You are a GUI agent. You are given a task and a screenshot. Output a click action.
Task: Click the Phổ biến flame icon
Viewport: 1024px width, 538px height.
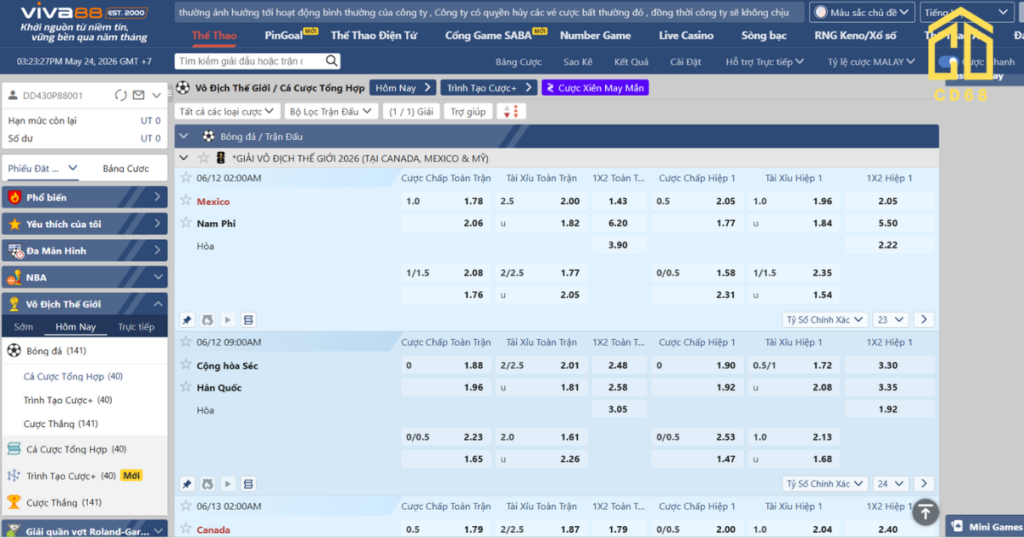pos(14,197)
